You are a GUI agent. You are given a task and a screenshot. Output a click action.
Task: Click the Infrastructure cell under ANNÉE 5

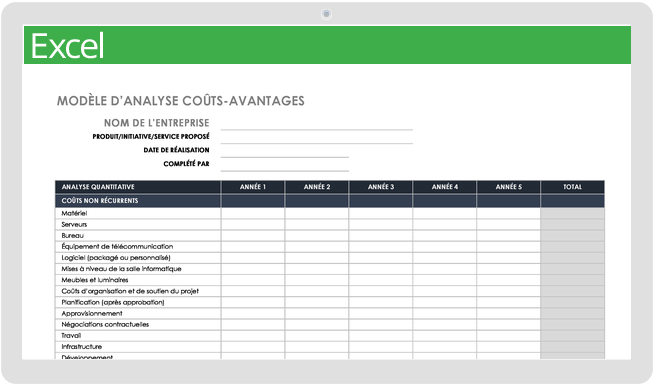coord(508,347)
